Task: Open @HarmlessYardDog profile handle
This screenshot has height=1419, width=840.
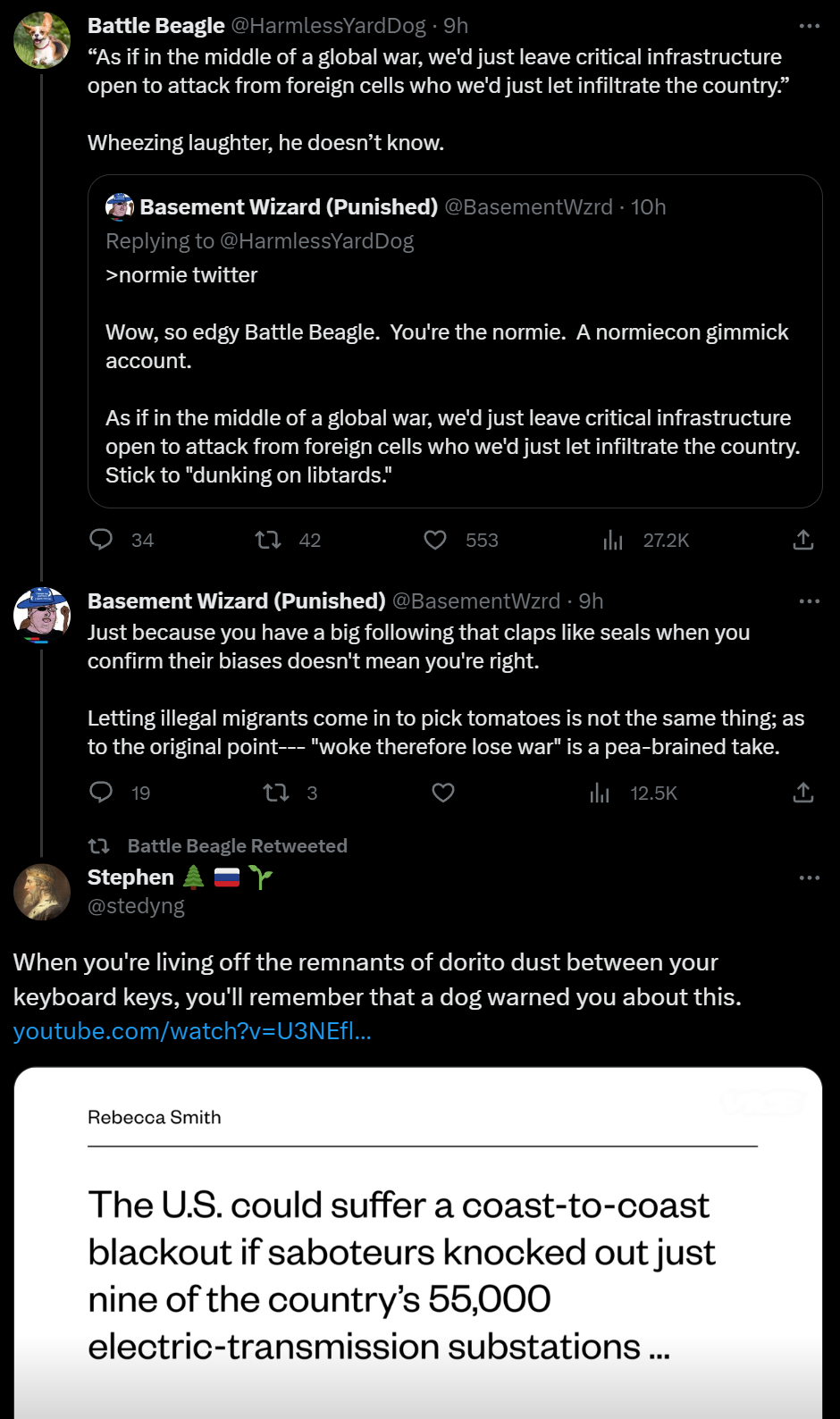Action: [328, 26]
